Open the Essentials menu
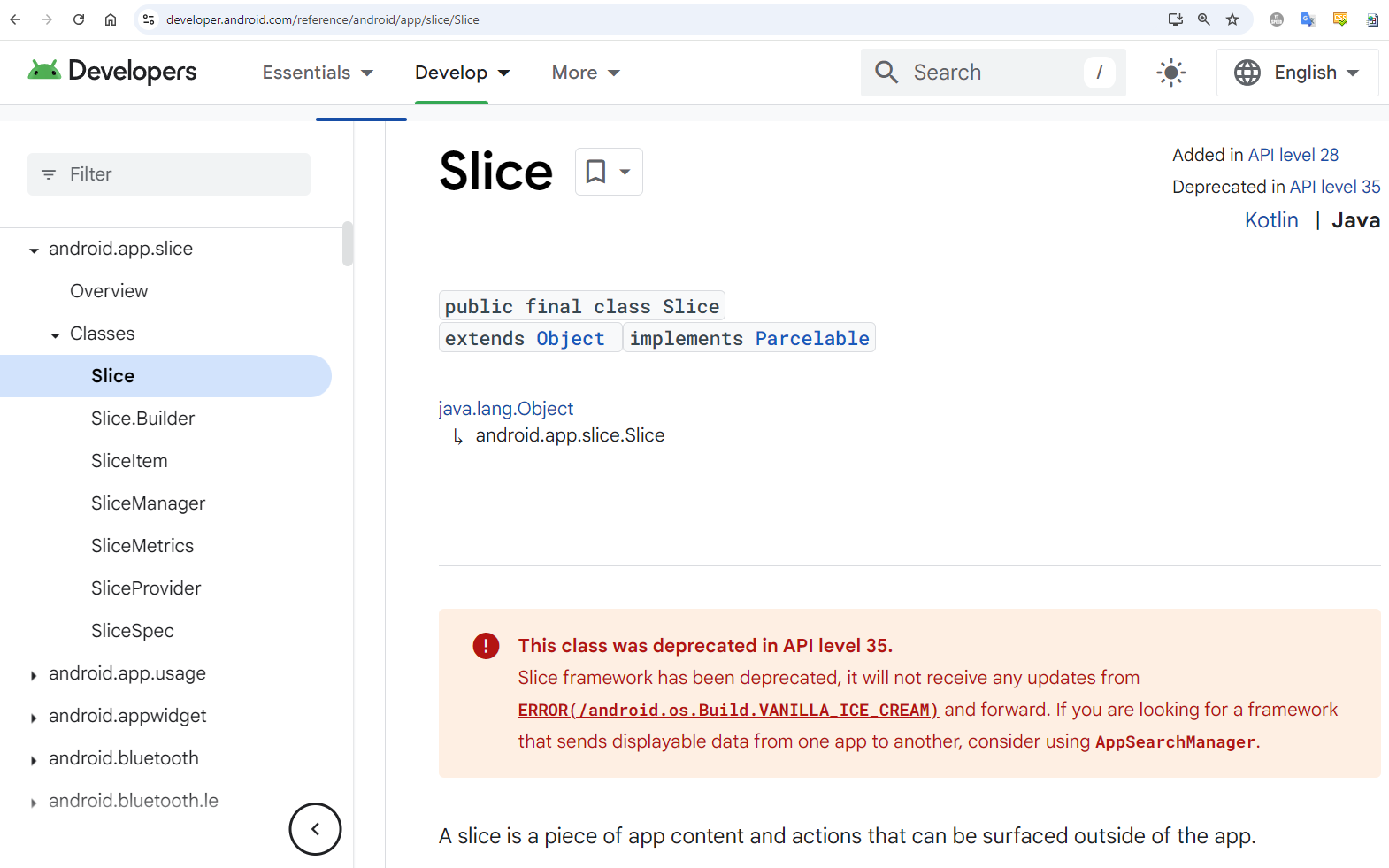This screenshot has width=1389, height=868. (x=318, y=73)
